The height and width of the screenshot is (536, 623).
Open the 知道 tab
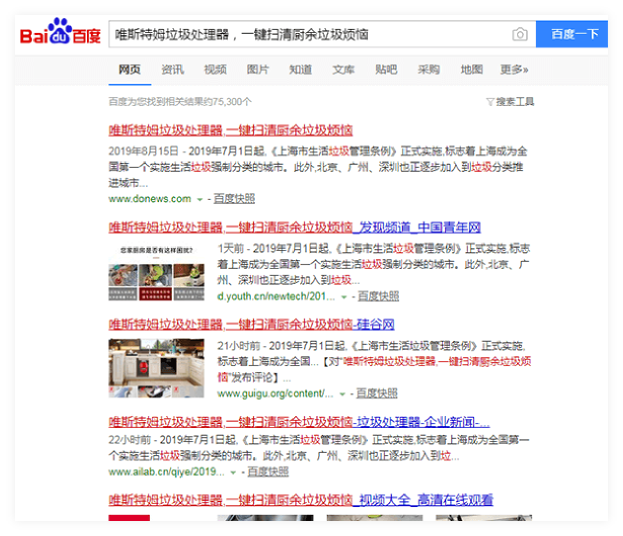click(x=300, y=70)
